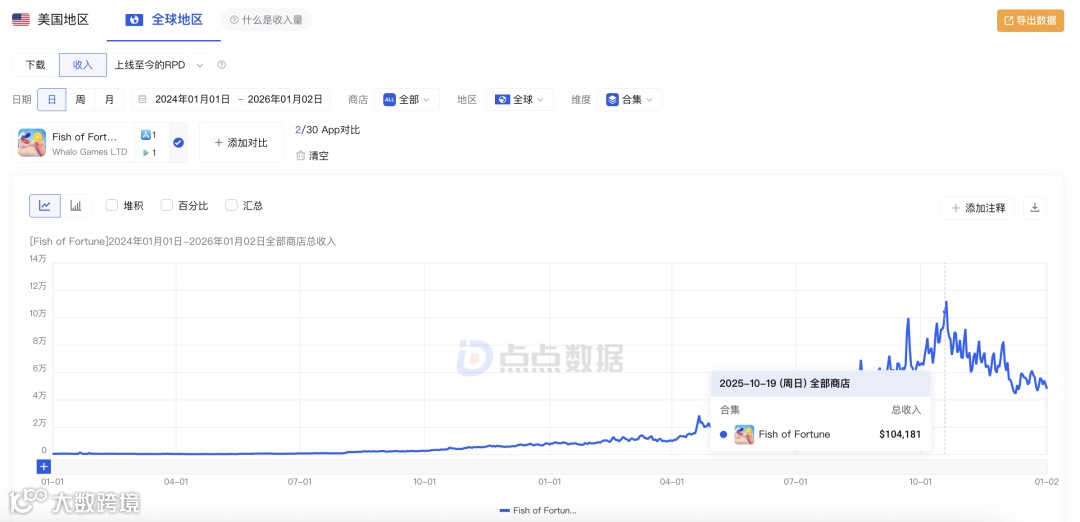1080x522 pixels.
Task: Switch to the 美国地区 region tab
Action: pos(51,19)
